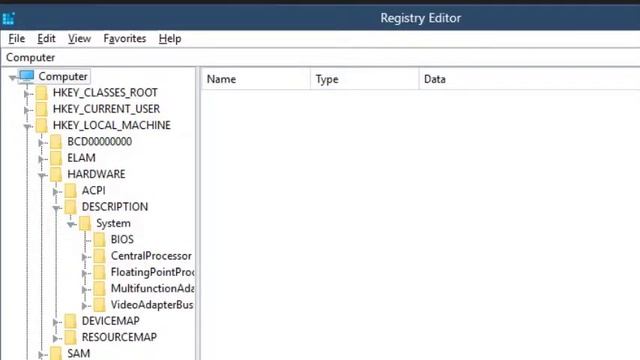The height and width of the screenshot is (360, 640).
Task: Select the Computer root label in tree
Action: point(63,76)
